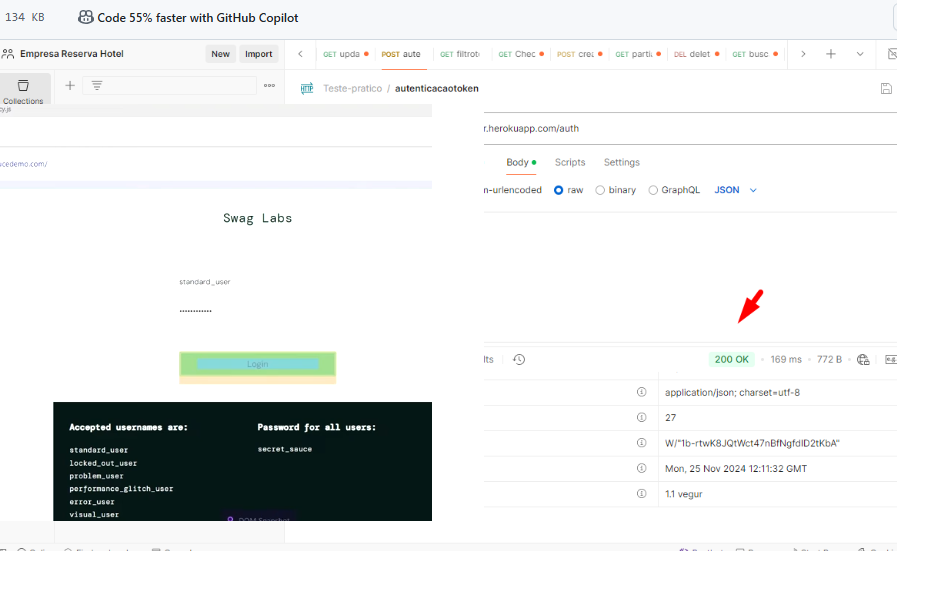Click the standard_user username field
The image size is (942, 605).
[255, 282]
